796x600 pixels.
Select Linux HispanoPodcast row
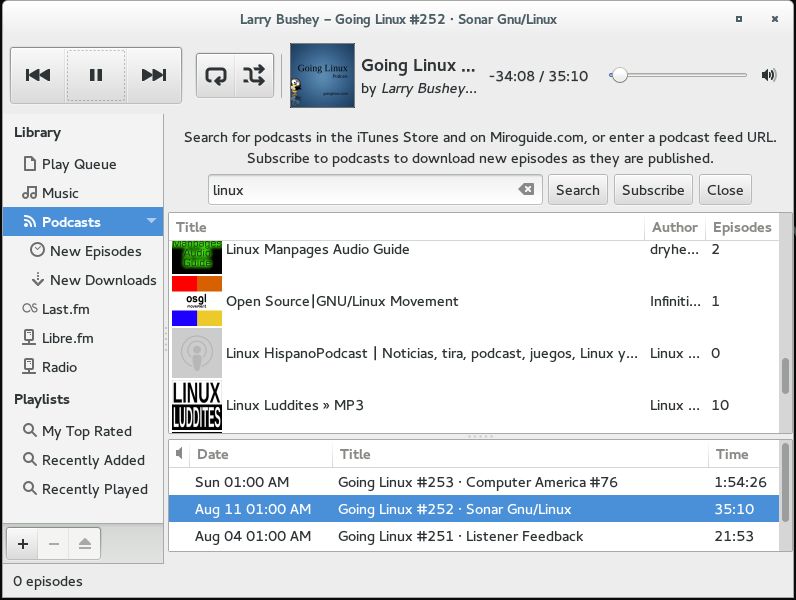tap(474, 353)
